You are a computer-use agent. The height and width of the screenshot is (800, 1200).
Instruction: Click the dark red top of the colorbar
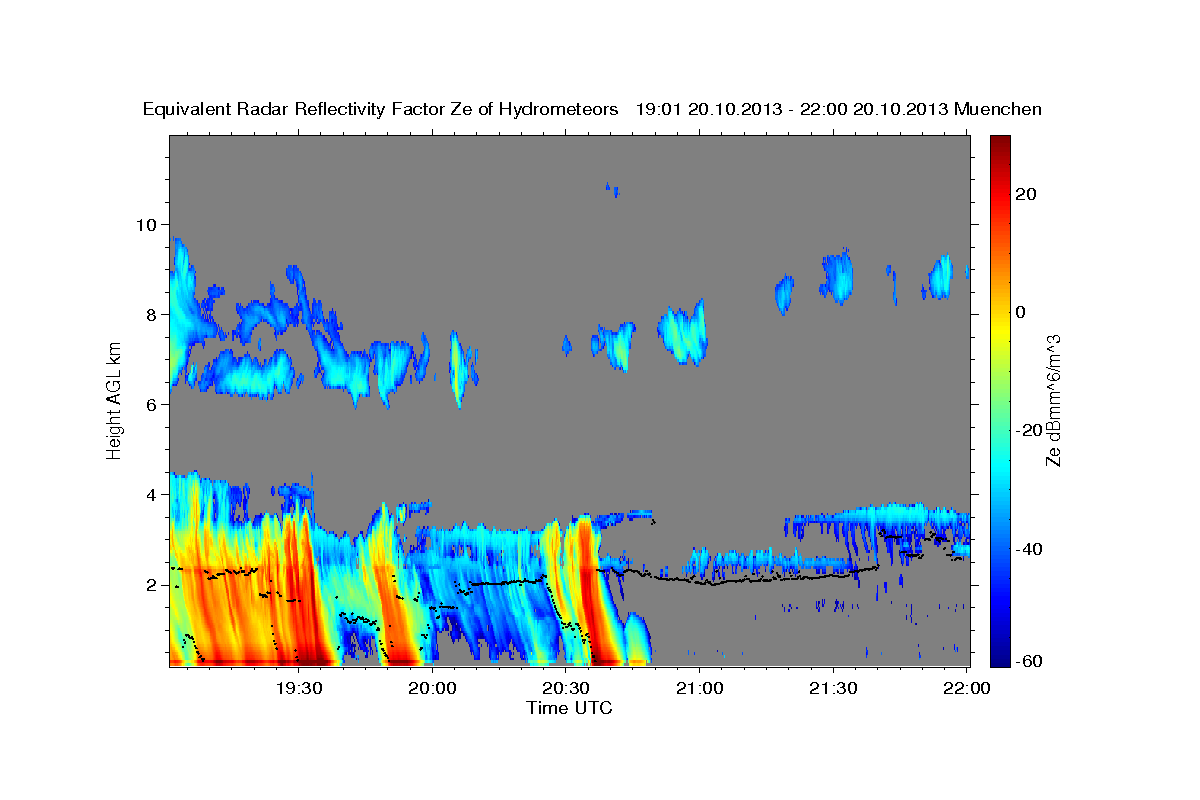coord(998,145)
